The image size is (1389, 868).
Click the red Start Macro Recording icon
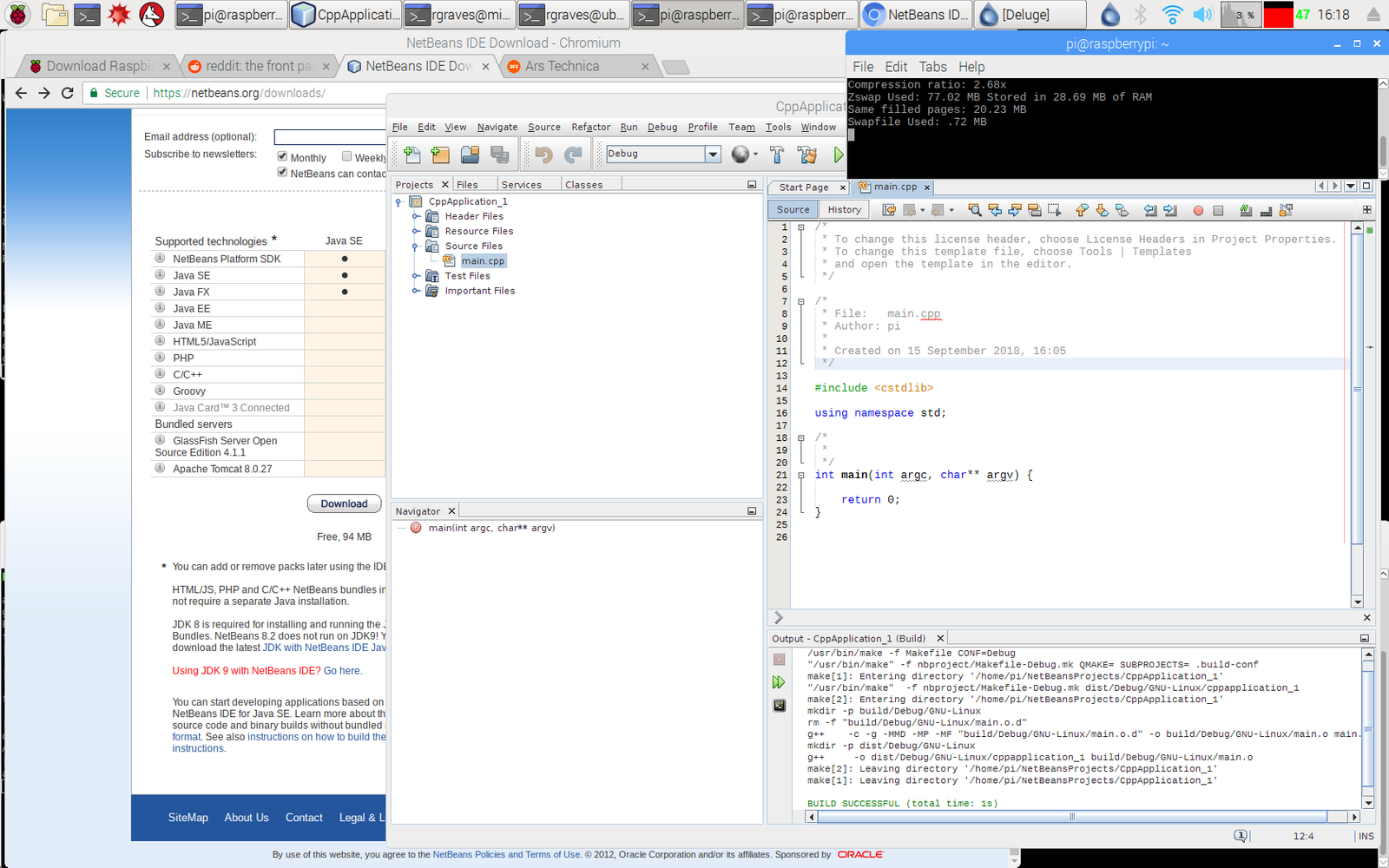coord(1198,210)
